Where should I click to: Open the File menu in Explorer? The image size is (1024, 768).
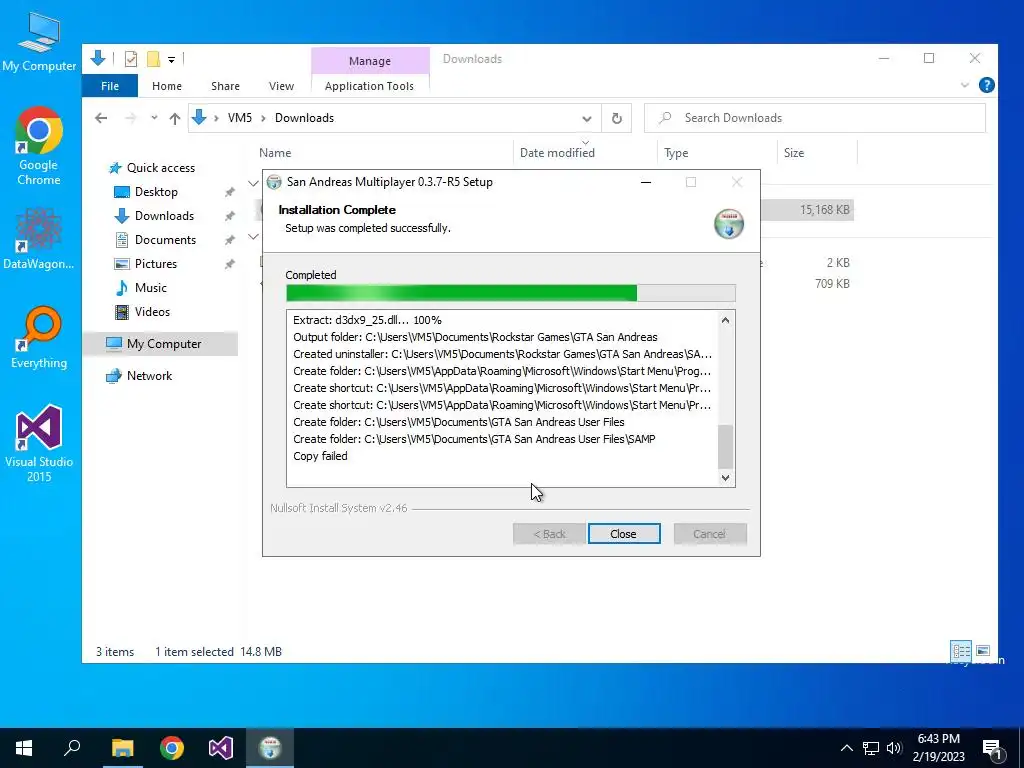(x=110, y=86)
